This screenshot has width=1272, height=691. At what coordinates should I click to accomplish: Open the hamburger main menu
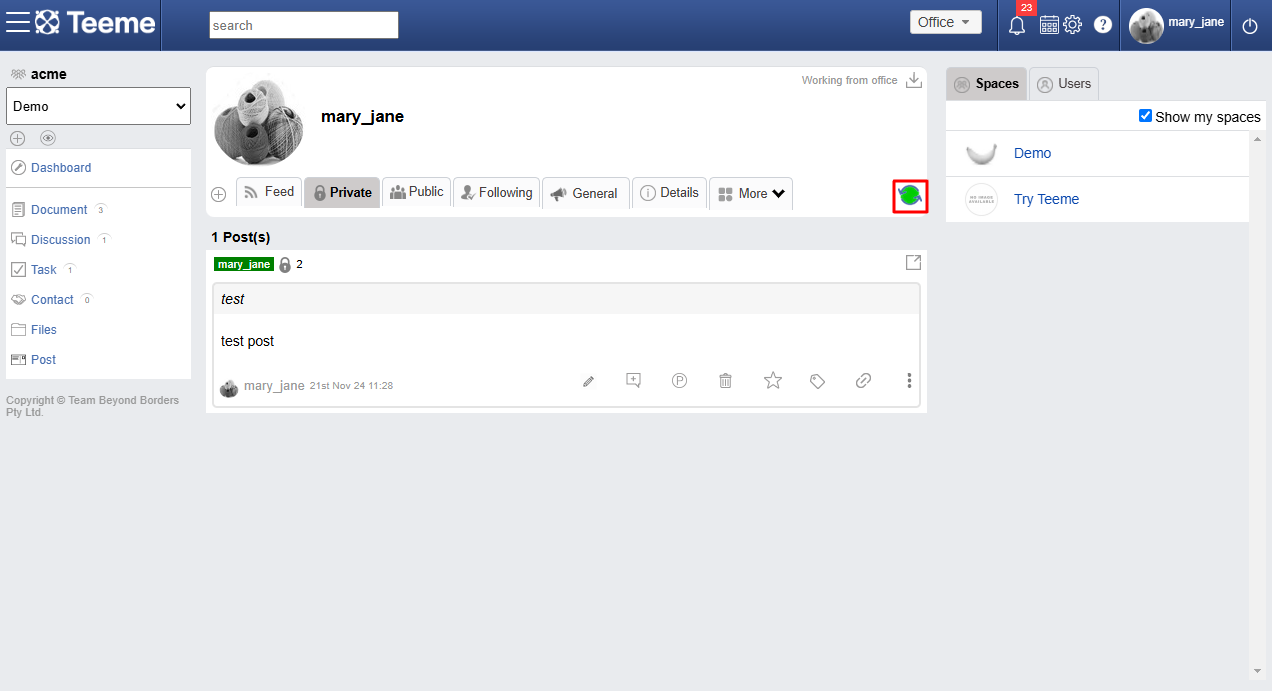17,22
